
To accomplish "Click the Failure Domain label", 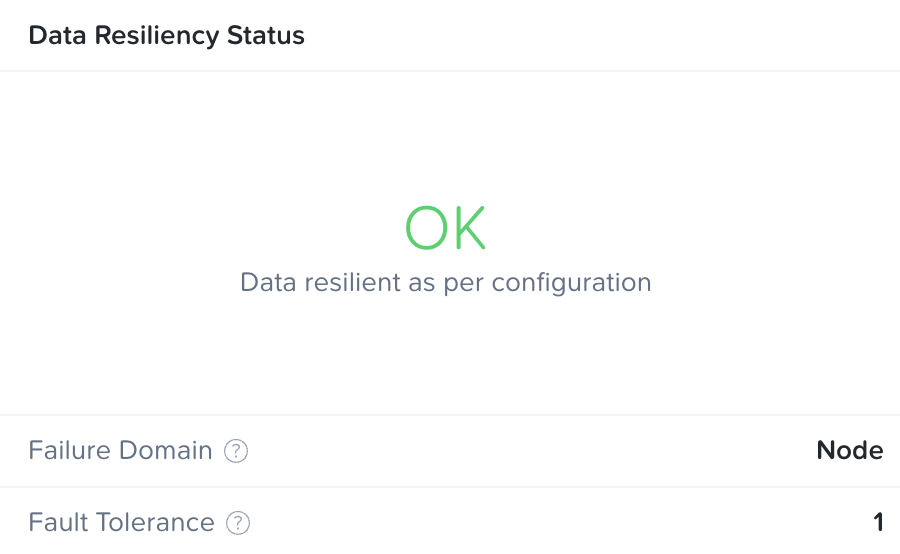I will coord(121,451).
